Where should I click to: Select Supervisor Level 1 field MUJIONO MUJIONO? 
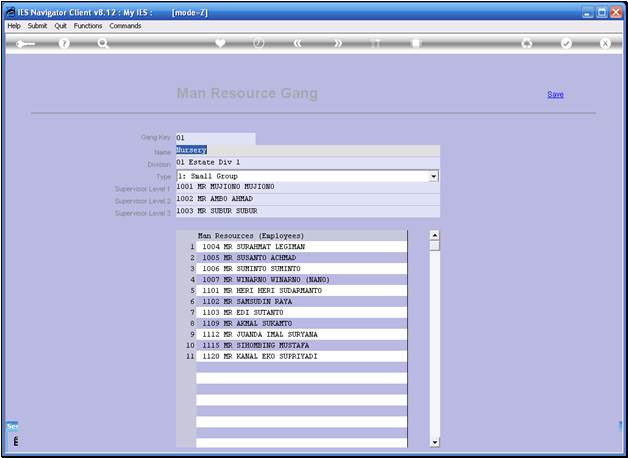(308, 187)
